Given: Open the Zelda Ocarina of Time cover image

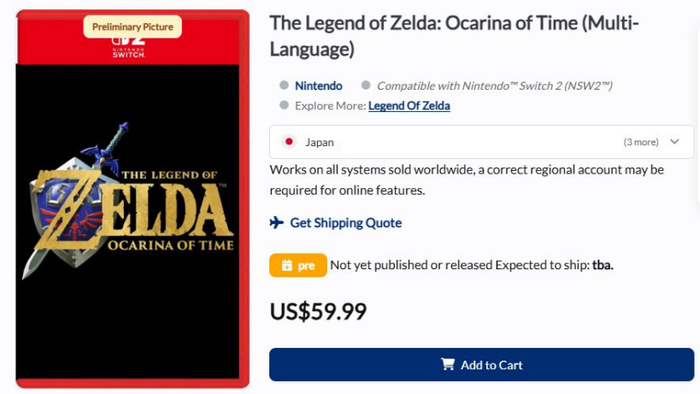Looking at the screenshot, I should 133,199.
